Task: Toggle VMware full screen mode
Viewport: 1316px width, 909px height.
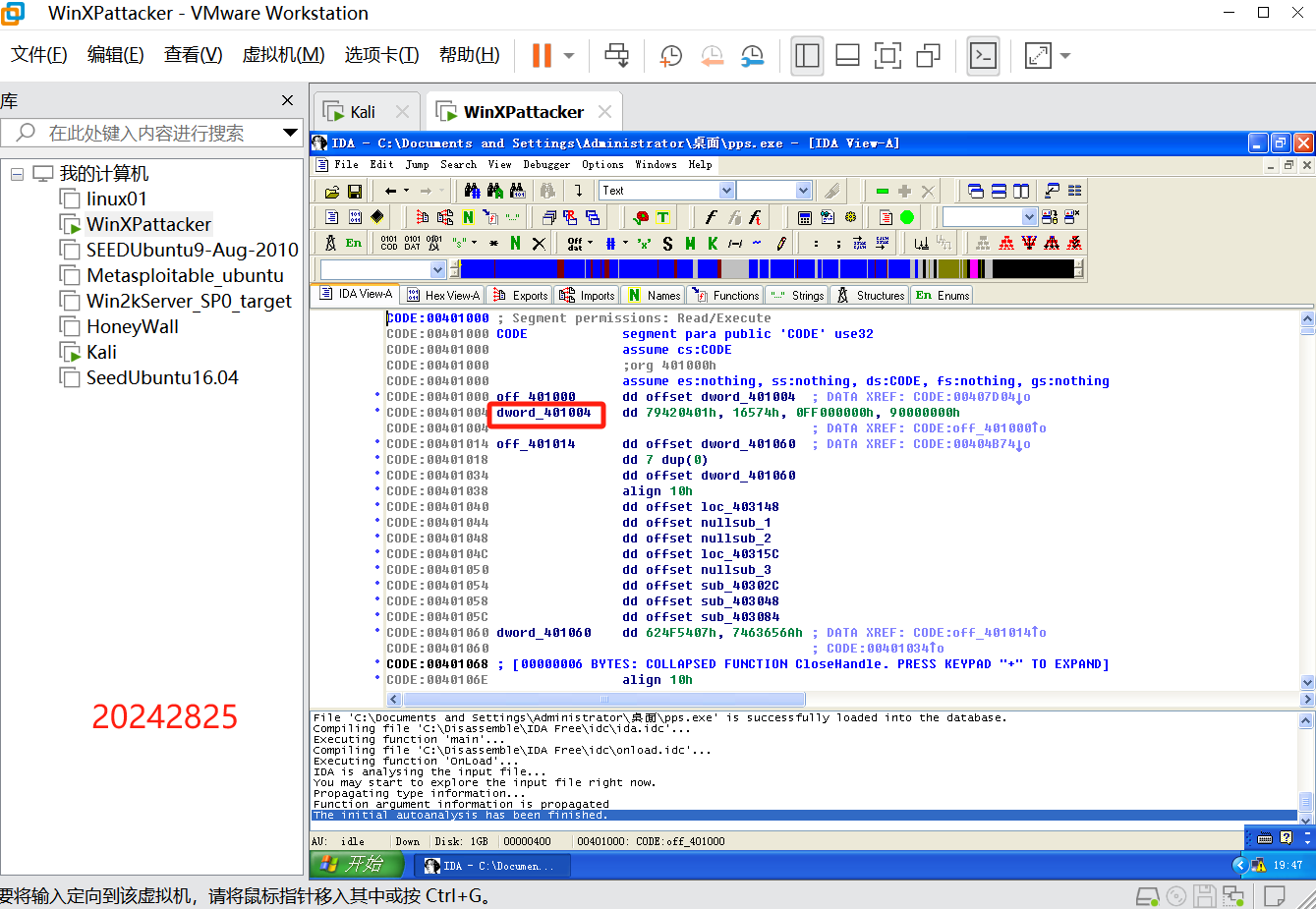Action: 887,55
